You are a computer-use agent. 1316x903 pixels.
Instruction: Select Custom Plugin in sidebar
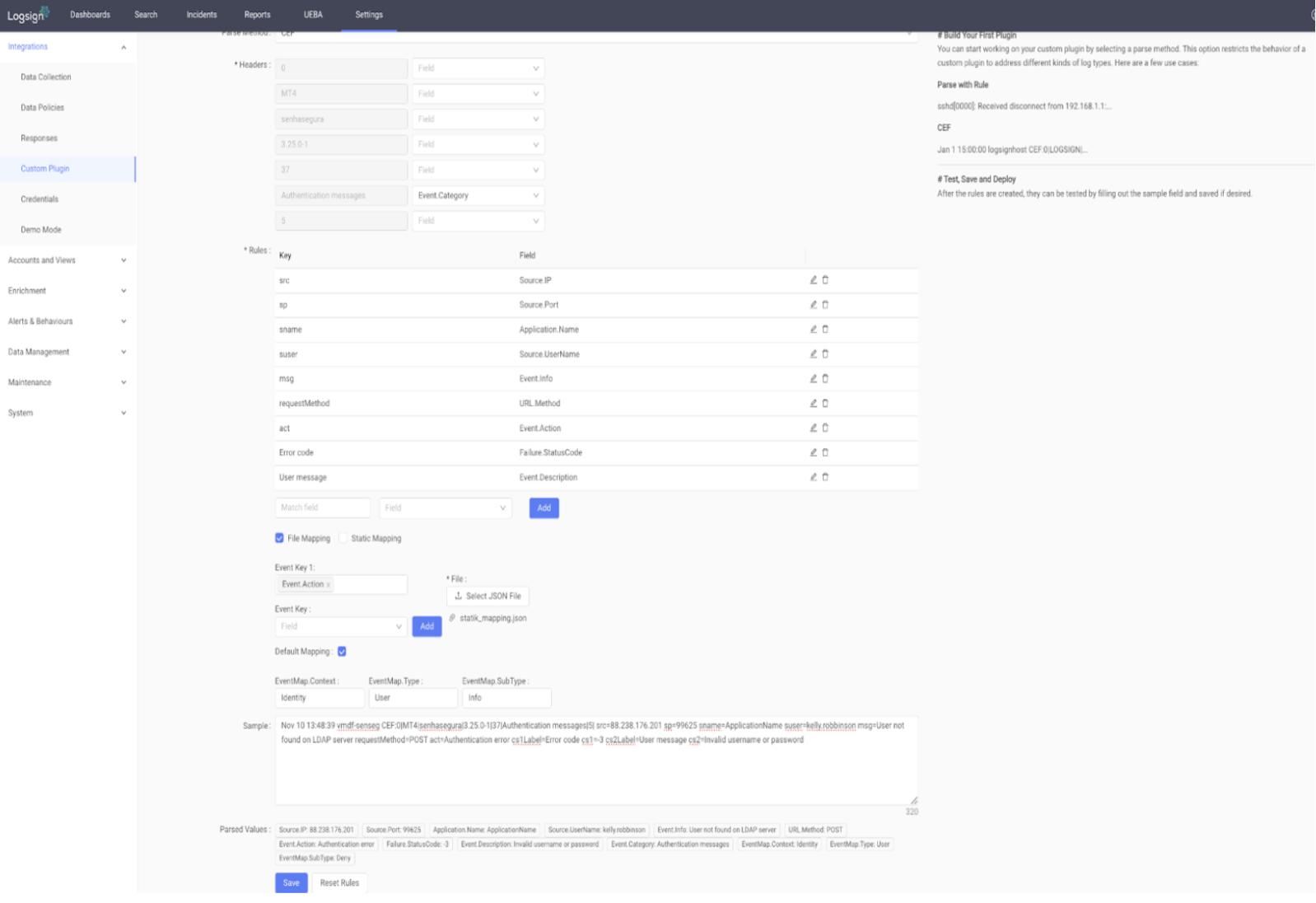click(x=68, y=169)
